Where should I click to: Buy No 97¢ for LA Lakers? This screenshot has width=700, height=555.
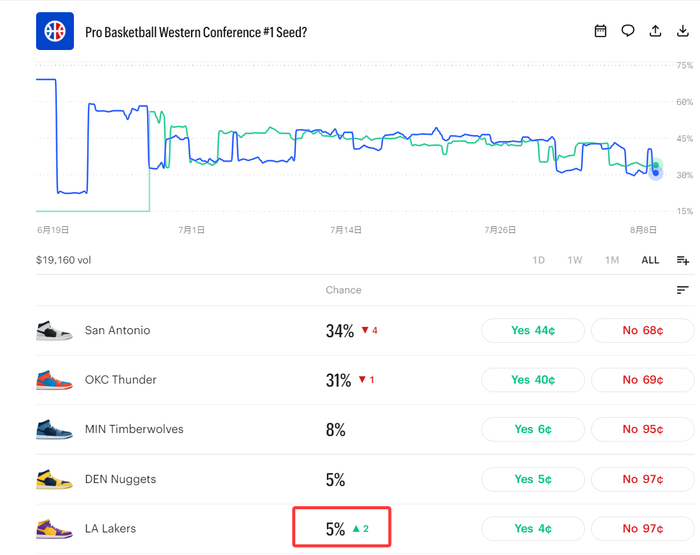click(643, 529)
